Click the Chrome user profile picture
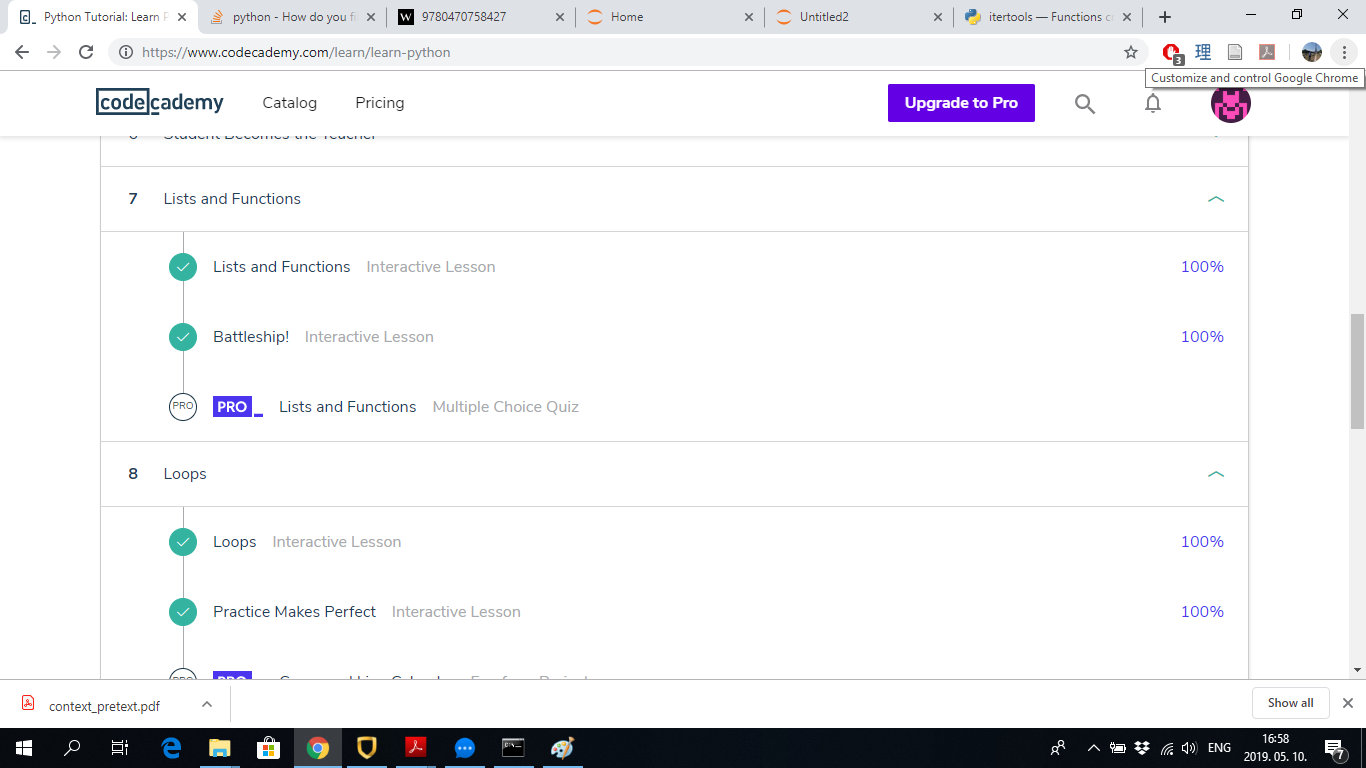This screenshot has width=1366, height=768. pos(1312,52)
